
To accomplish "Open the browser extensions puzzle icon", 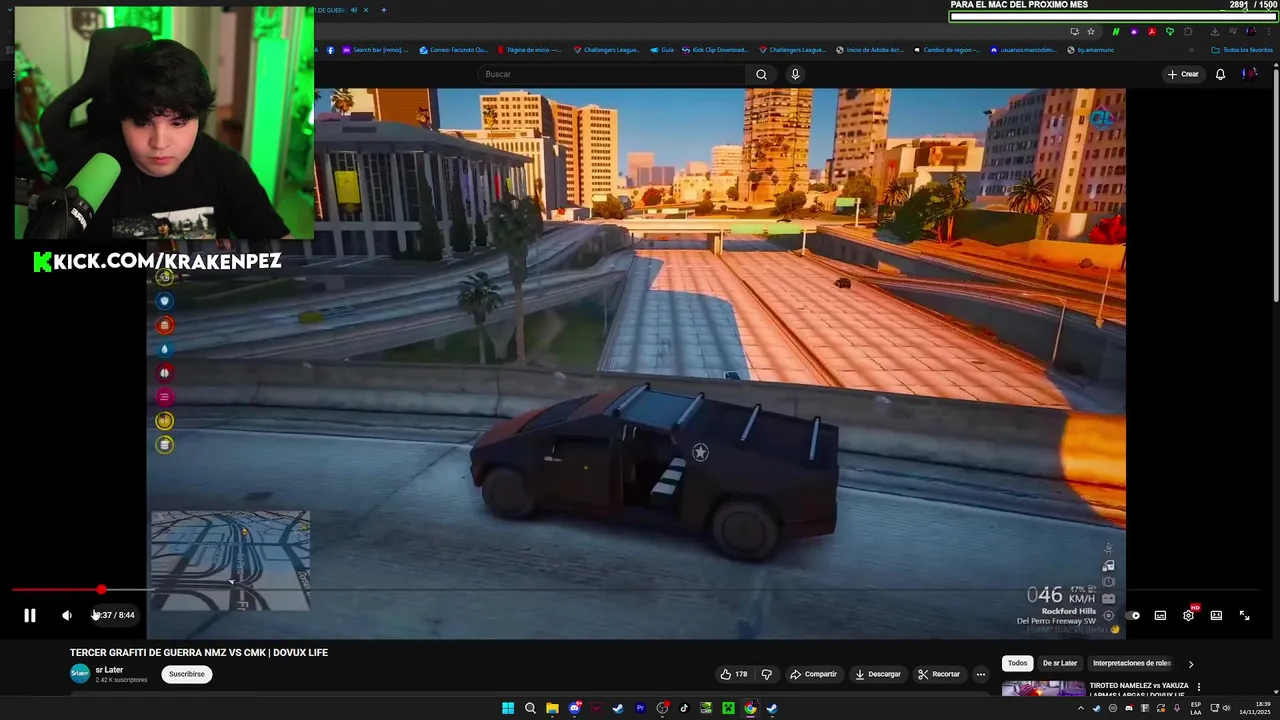I will click(1188, 31).
